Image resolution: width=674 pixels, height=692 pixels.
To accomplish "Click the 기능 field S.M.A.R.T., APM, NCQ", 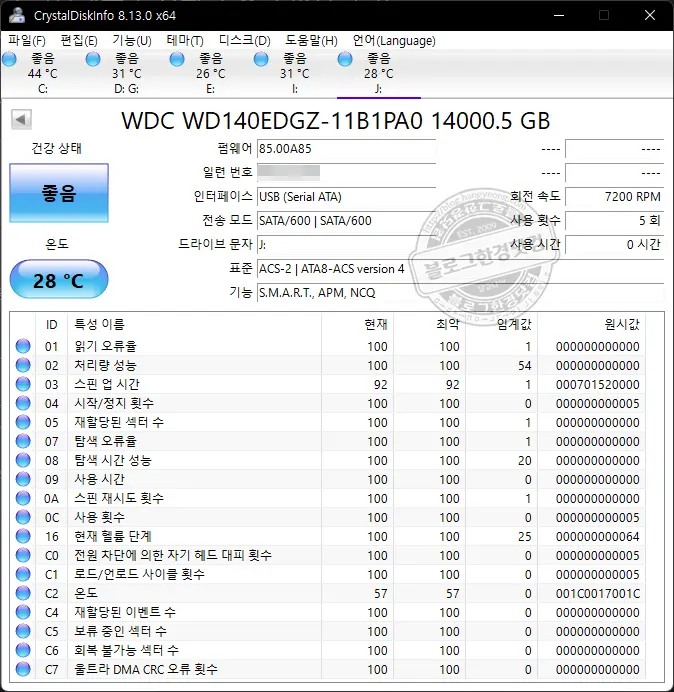I will coord(460,292).
